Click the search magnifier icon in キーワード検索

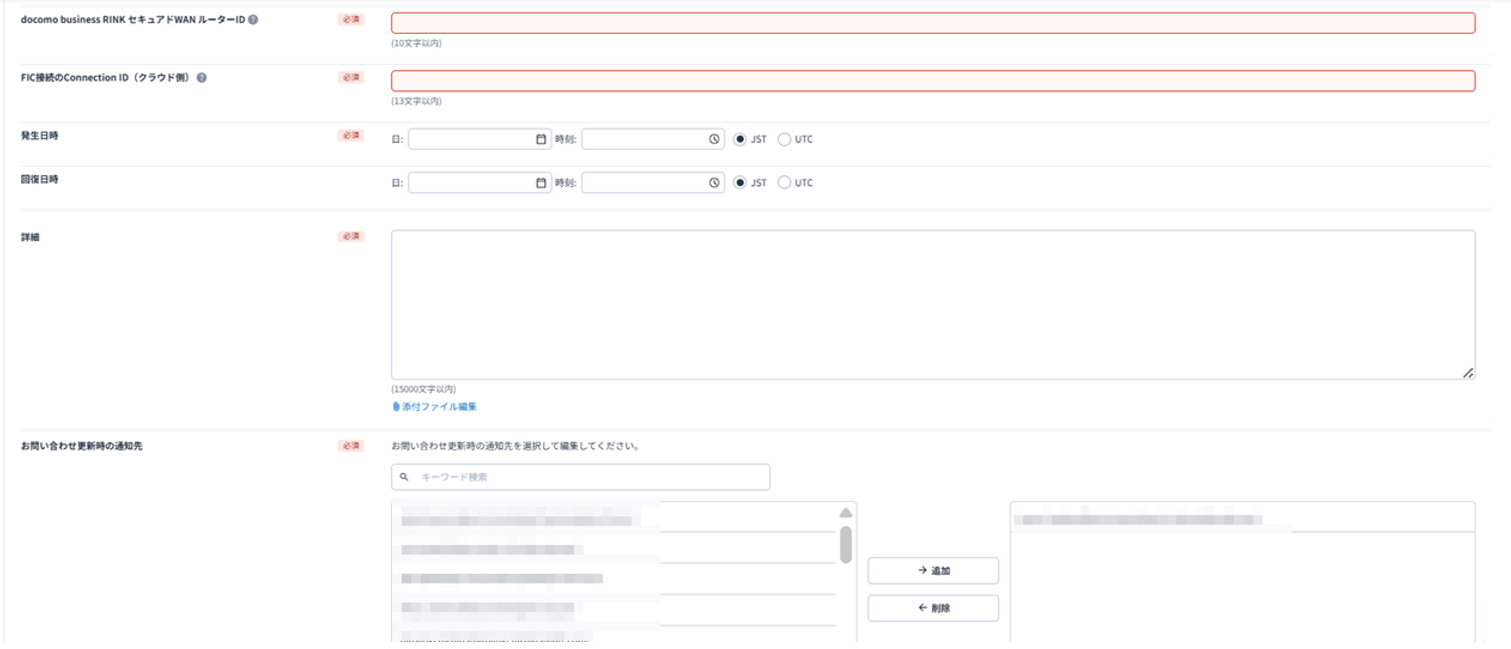coord(405,477)
